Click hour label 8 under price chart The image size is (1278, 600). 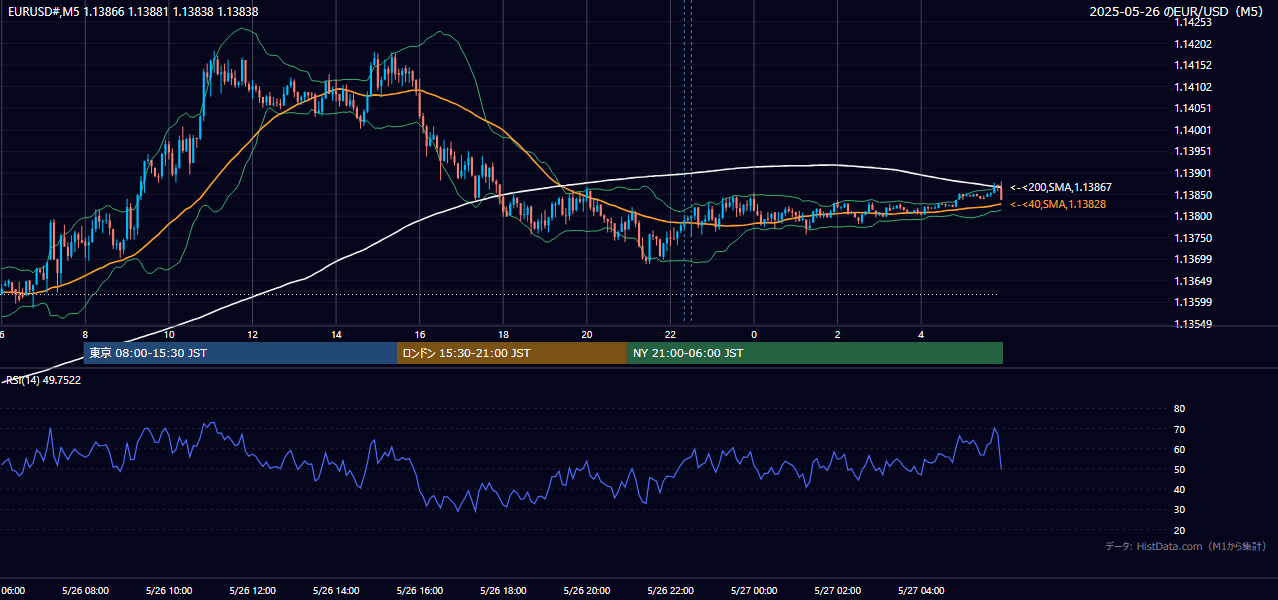point(85,334)
